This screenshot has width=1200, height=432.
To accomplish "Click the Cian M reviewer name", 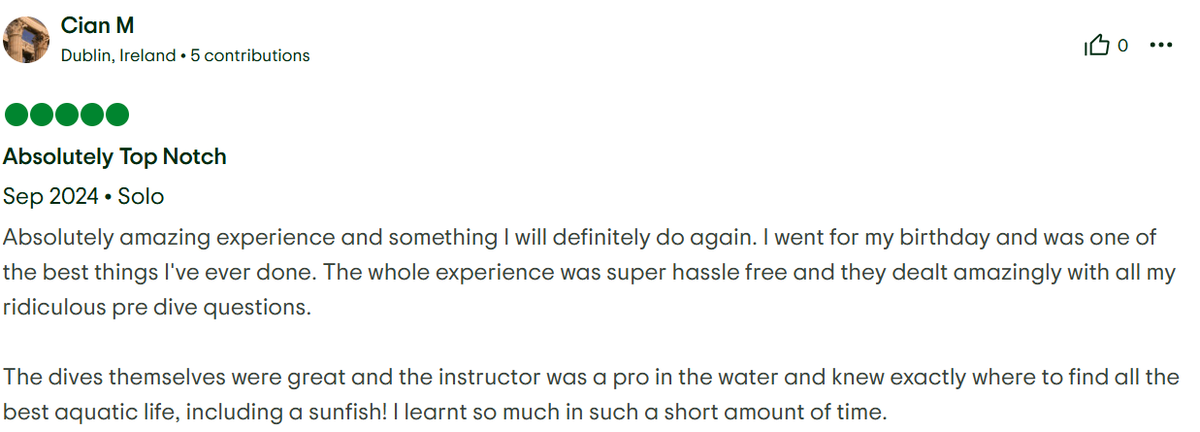I will click(97, 25).
